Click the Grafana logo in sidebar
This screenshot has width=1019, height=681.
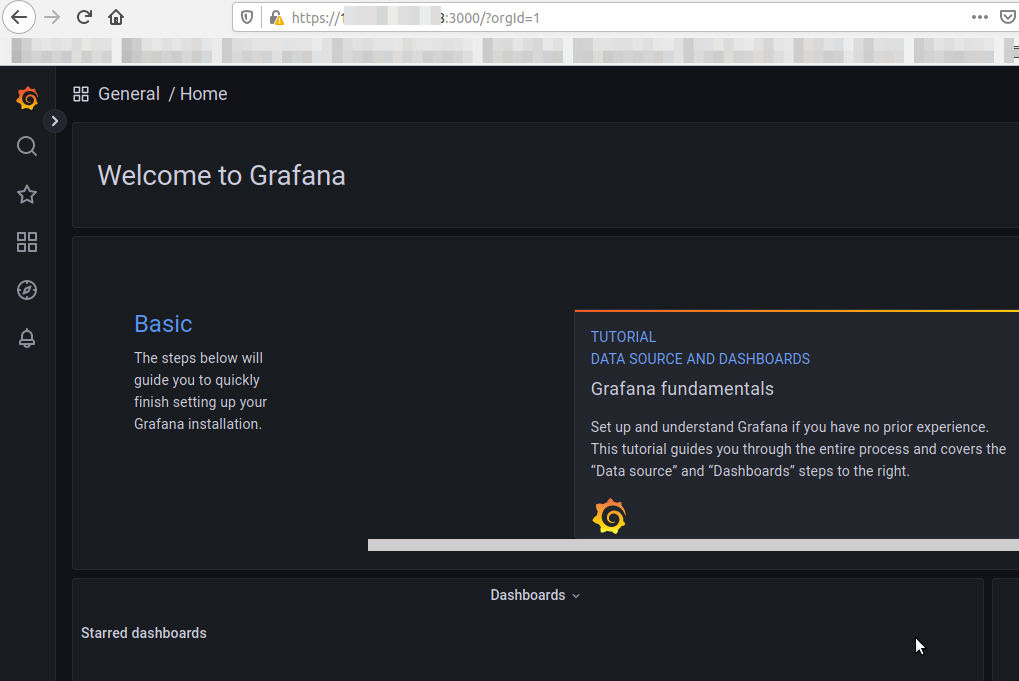pos(27,98)
